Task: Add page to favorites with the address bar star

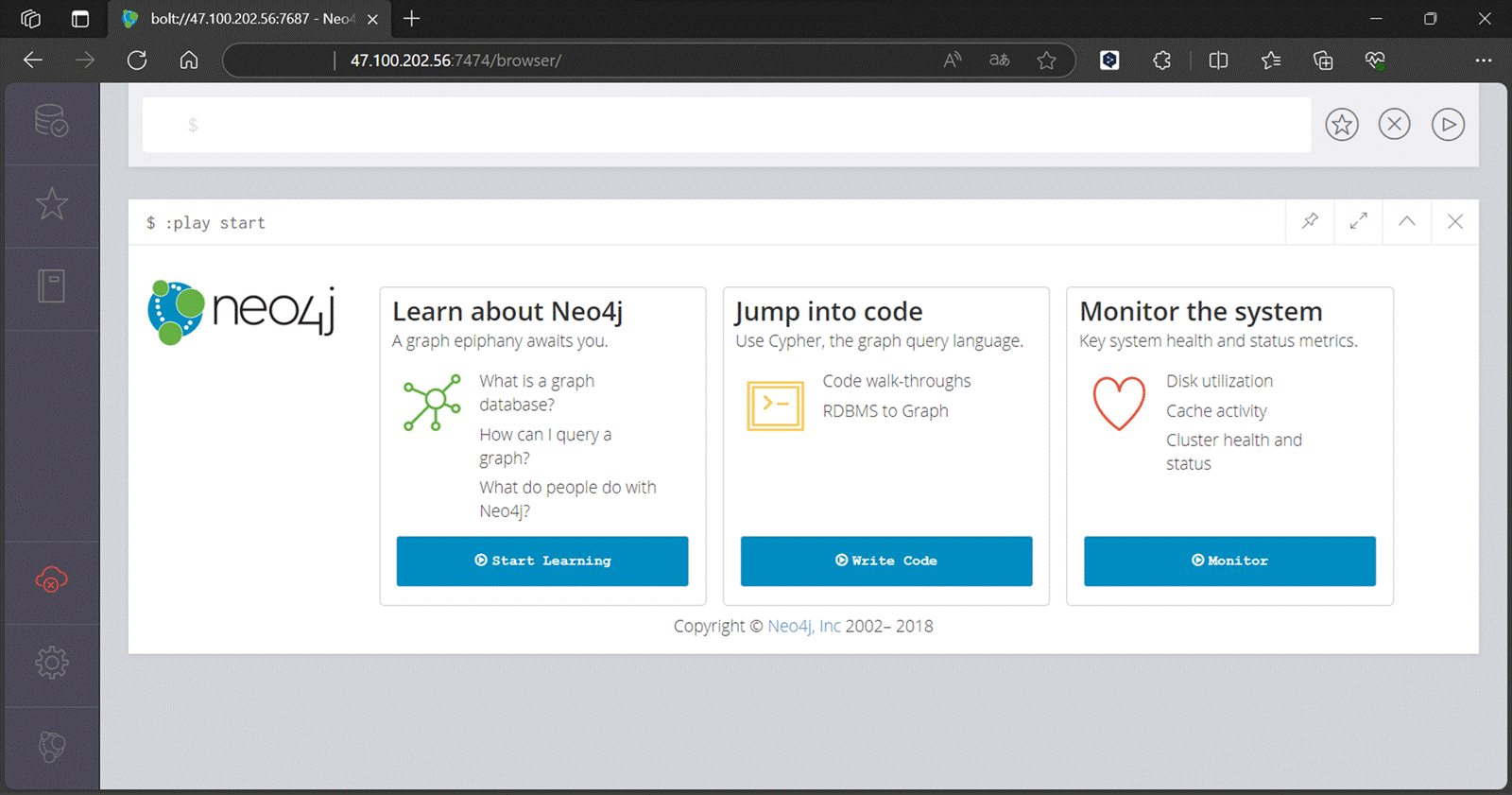Action: [1046, 60]
